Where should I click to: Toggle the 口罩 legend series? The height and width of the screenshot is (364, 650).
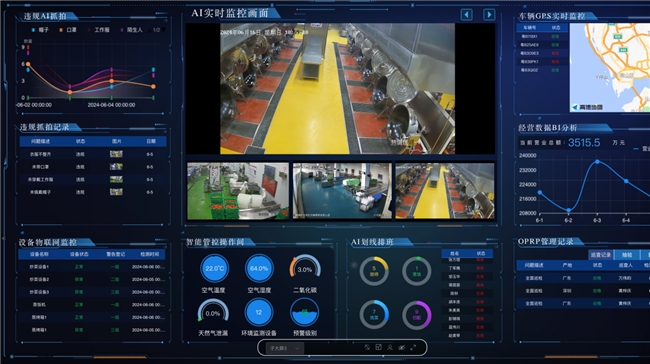(x=68, y=30)
